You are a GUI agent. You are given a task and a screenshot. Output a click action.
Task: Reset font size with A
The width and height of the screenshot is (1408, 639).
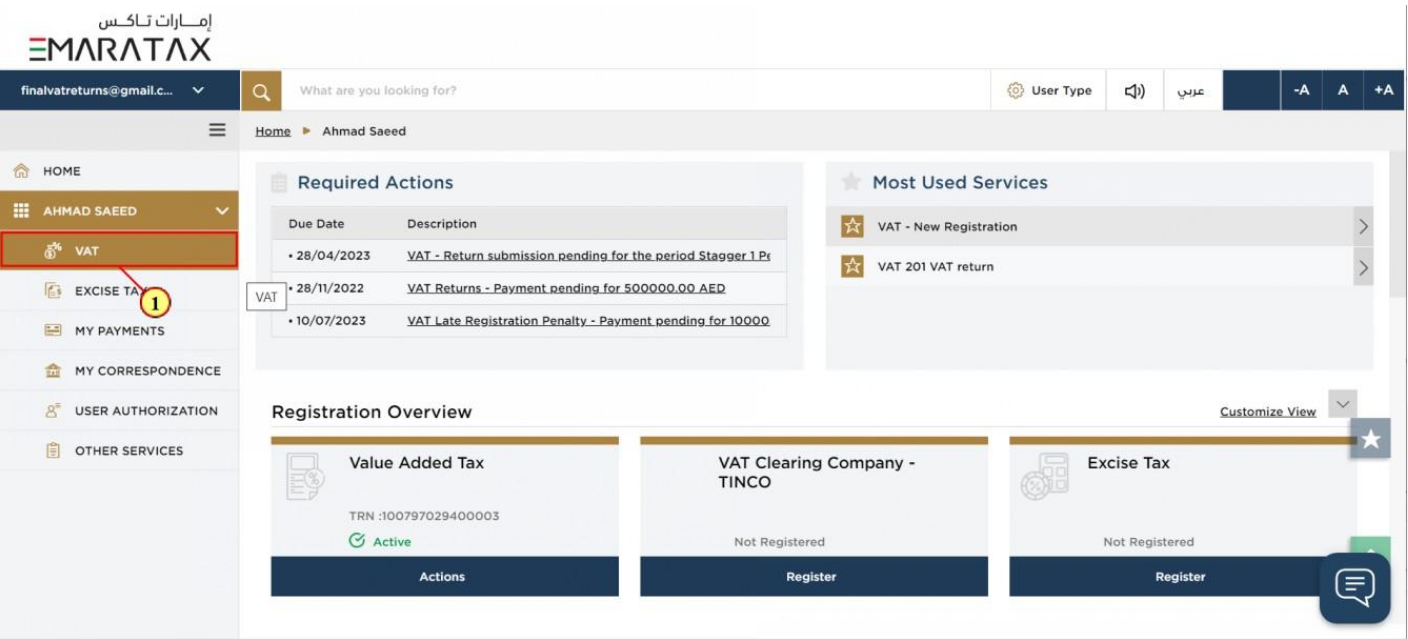(x=1342, y=91)
